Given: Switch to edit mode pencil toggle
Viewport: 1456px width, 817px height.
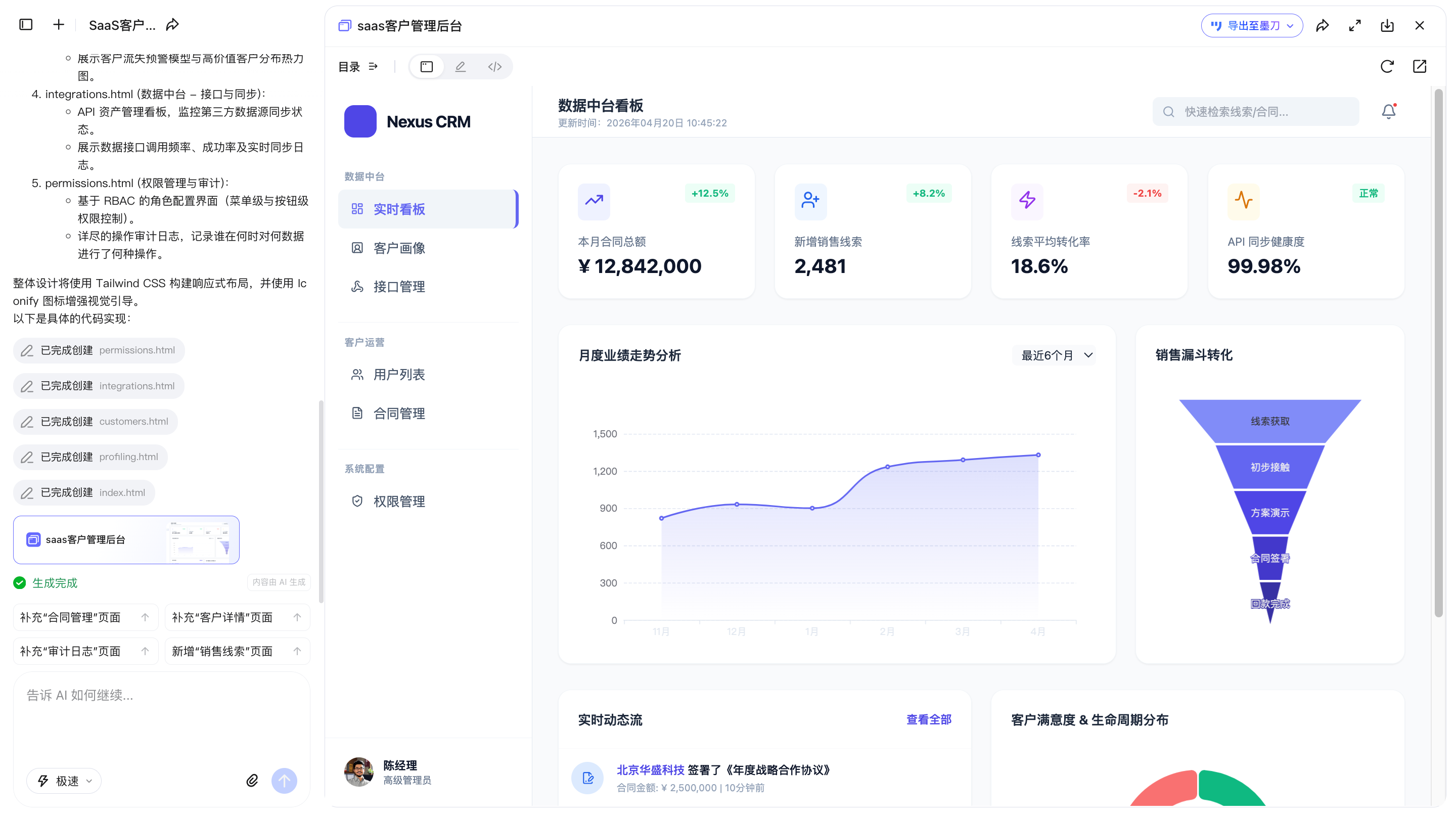Looking at the screenshot, I should point(460,67).
